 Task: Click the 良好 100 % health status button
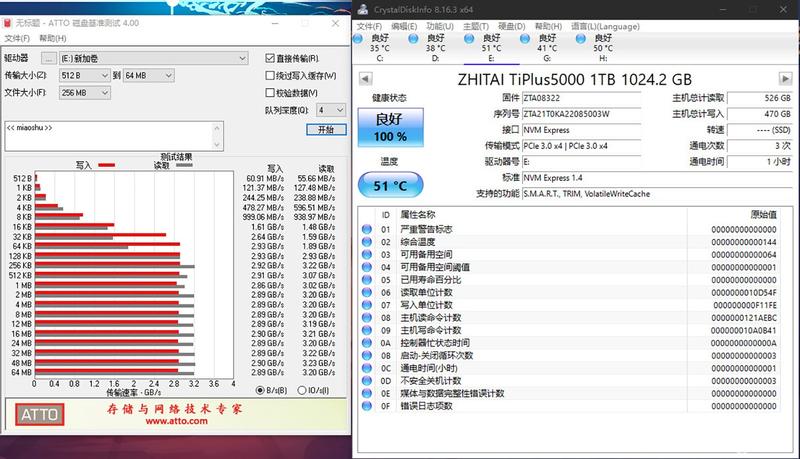pyautogui.click(x=390, y=127)
